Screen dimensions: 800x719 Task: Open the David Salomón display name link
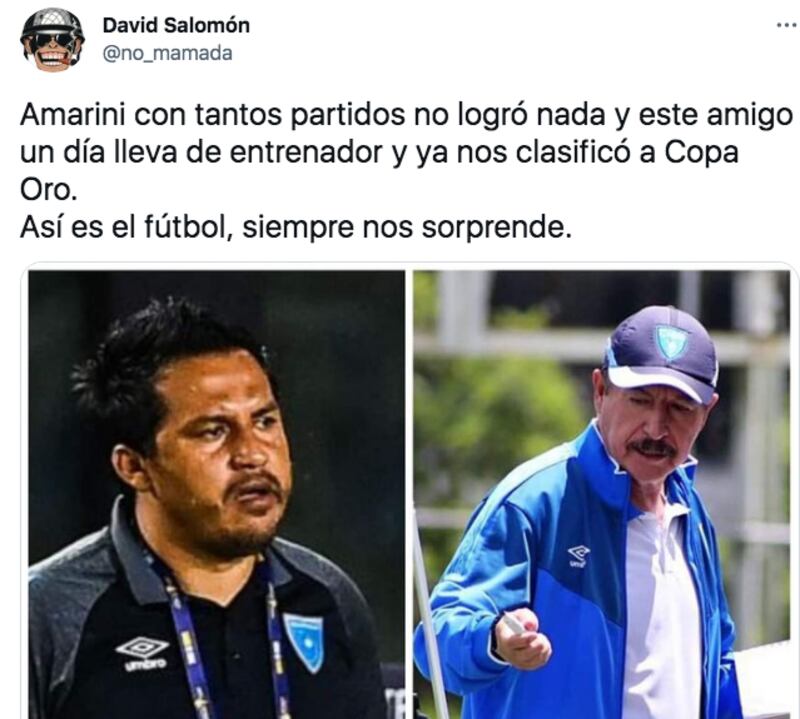coord(176,25)
